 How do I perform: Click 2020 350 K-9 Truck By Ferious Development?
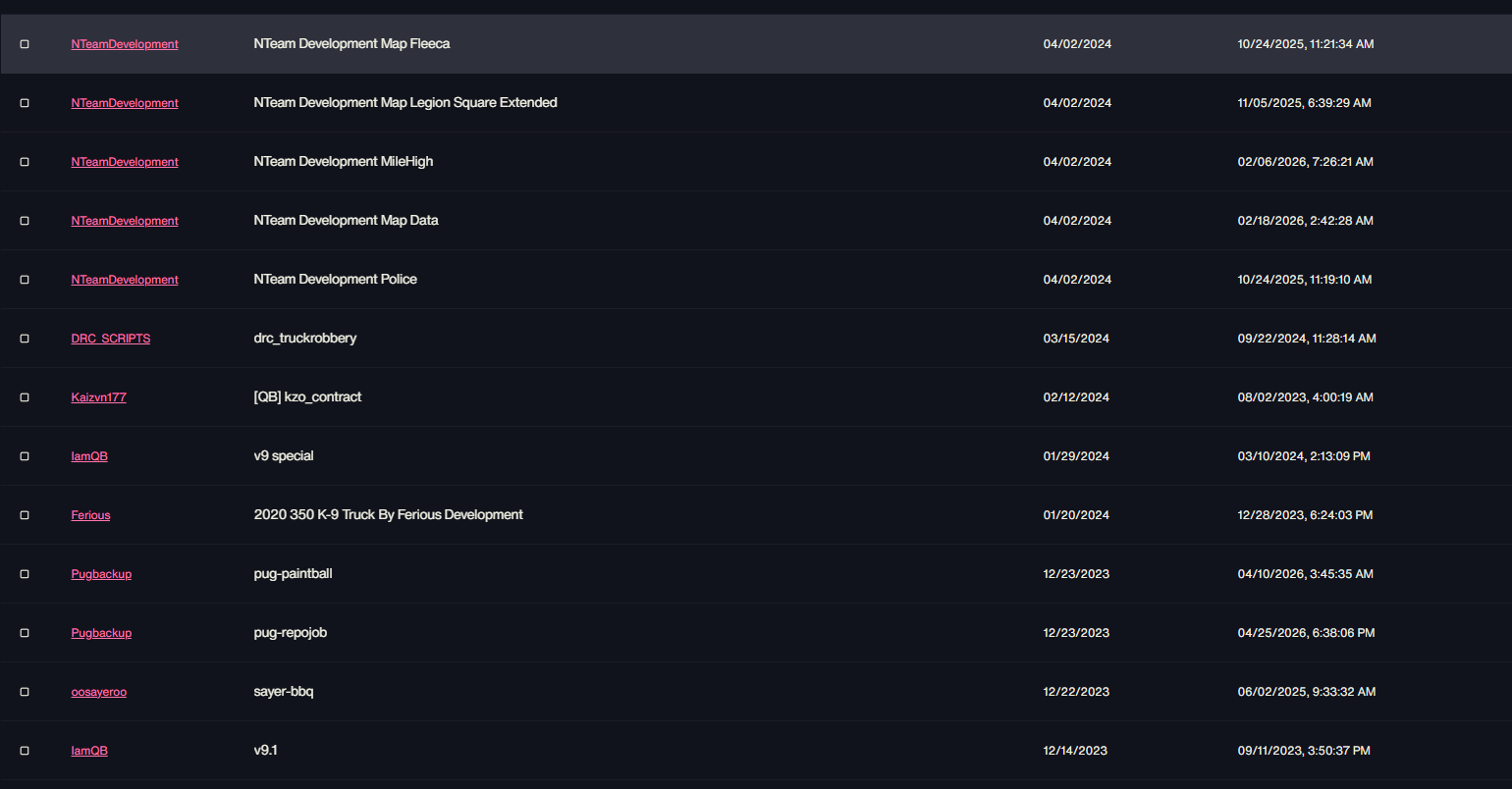coord(388,515)
